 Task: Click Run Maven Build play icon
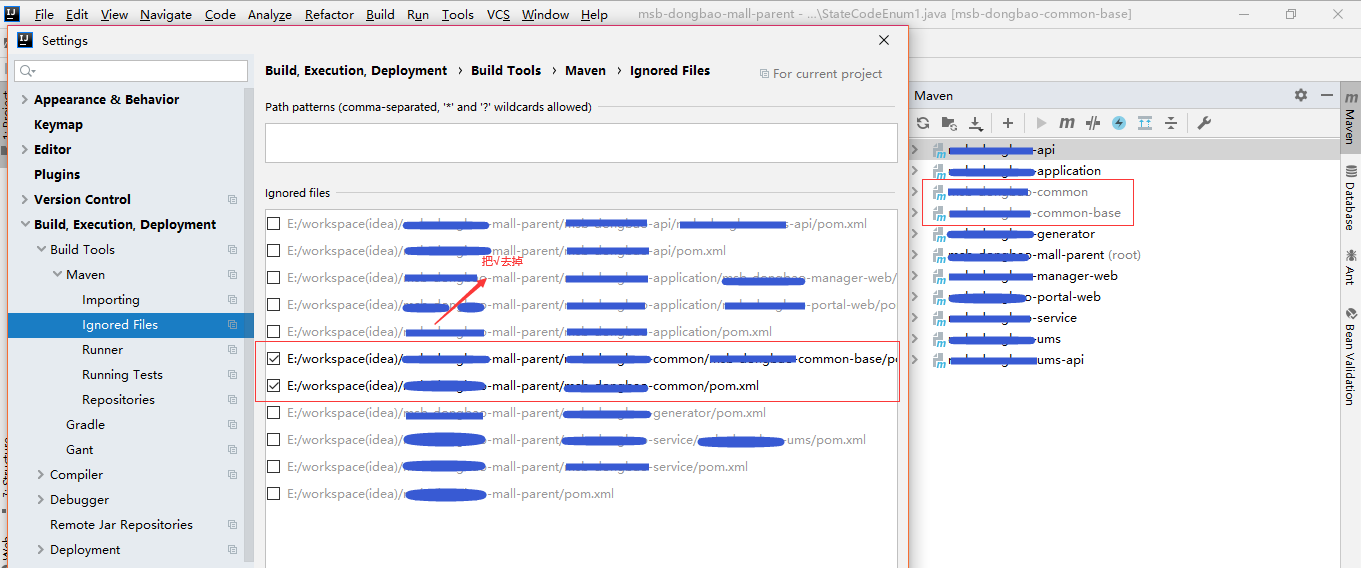coord(1041,123)
